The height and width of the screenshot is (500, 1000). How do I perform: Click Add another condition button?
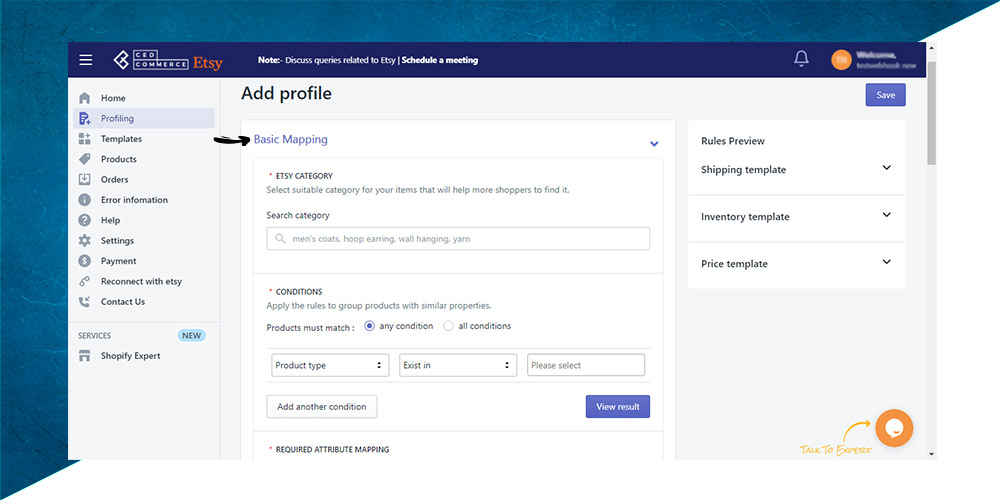(x=321, y=407)
